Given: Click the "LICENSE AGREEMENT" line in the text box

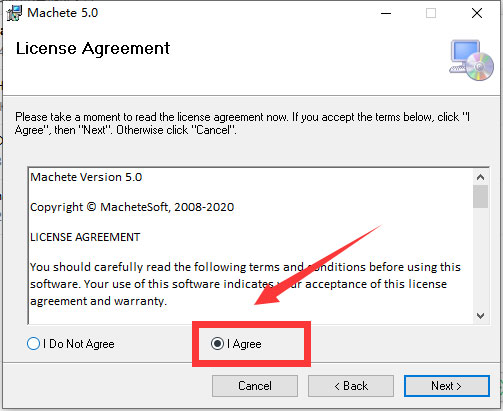Looking at the screenshot, I should [x=85, y=237].
